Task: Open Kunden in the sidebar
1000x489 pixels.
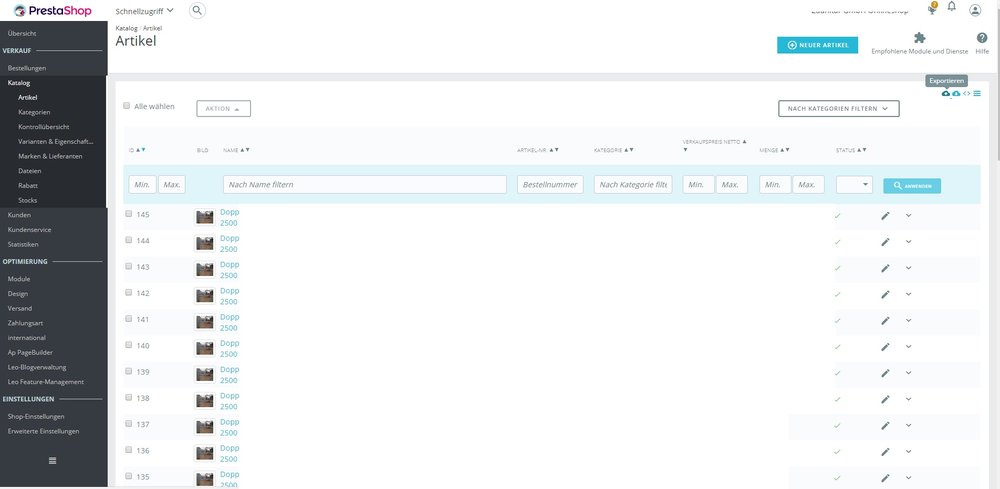Action: [x=19, y=215]
